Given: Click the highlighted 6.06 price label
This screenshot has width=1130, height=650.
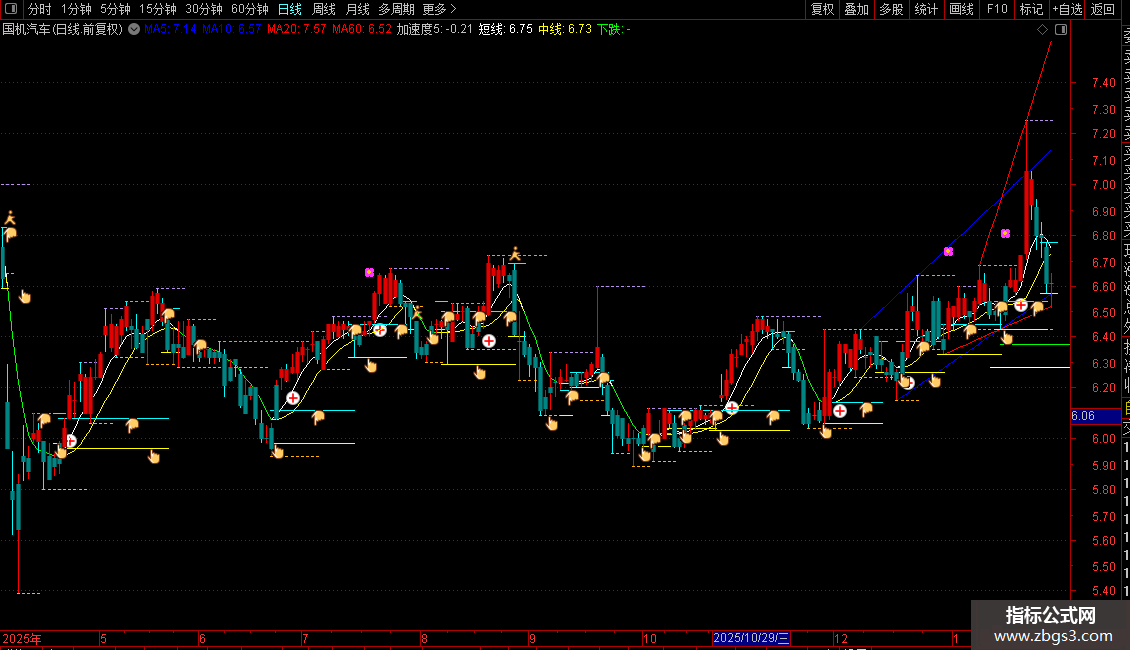Looking at the screenshot, I should [x=1097, y=416].
